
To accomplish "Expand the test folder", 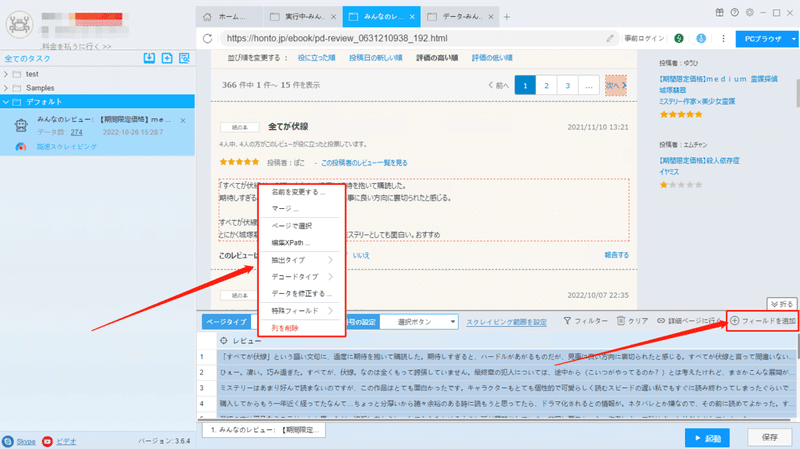I will [6, 74].
